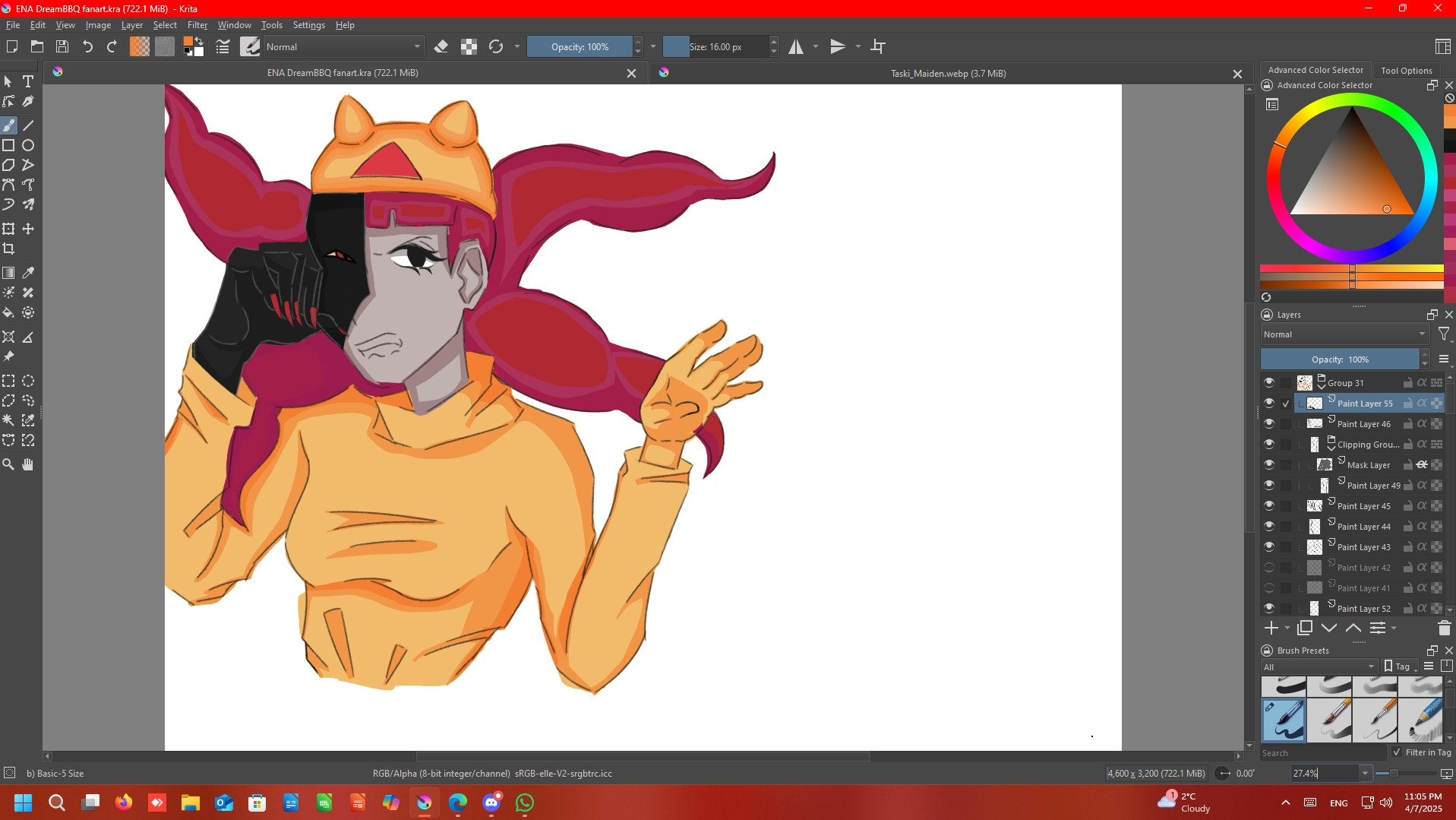Select the Bezier Curve tool
The image size is (1456, 820).
pos(8,185)
